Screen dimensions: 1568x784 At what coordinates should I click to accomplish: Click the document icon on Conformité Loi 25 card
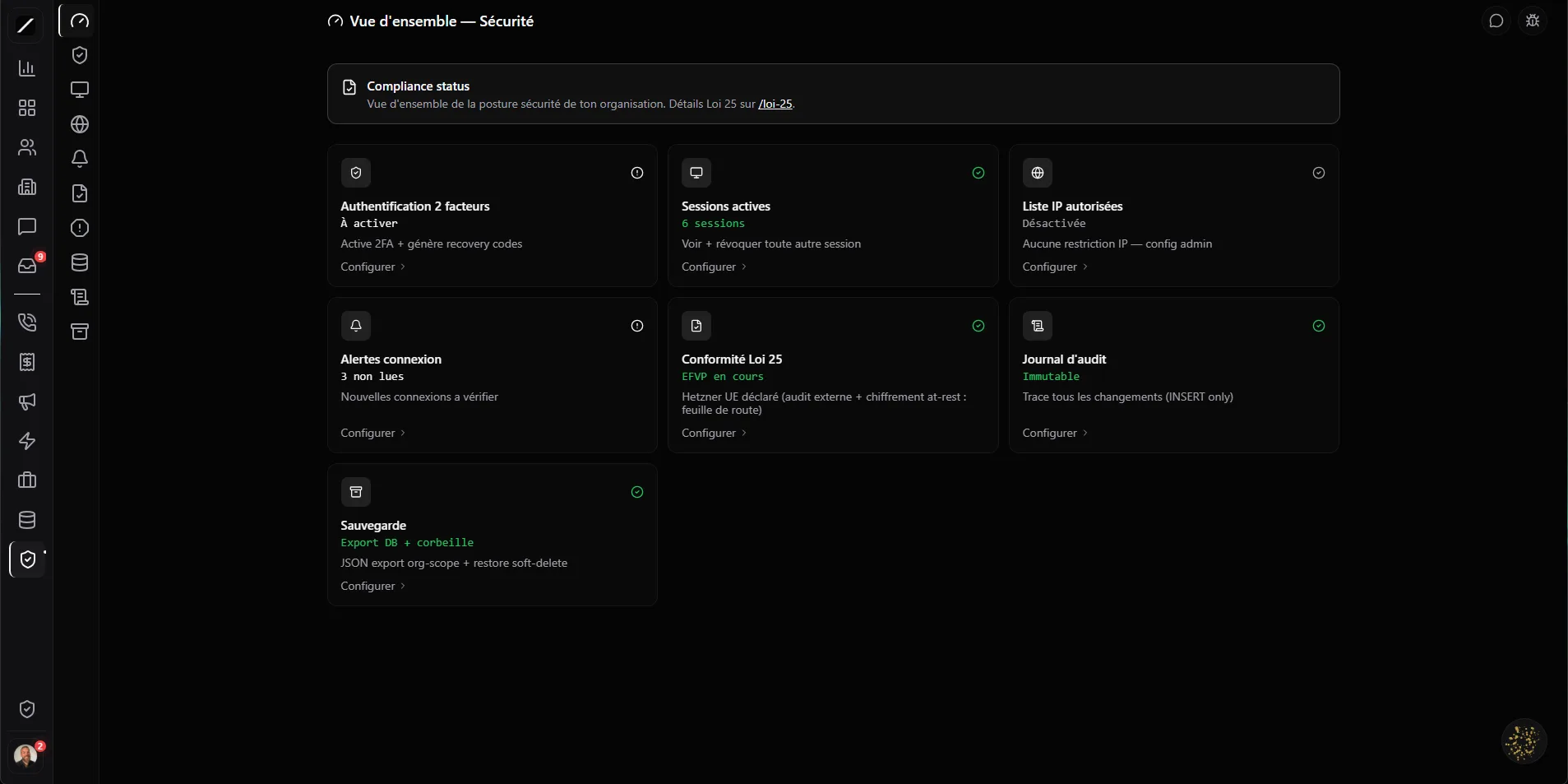click(x=696, y=326)
